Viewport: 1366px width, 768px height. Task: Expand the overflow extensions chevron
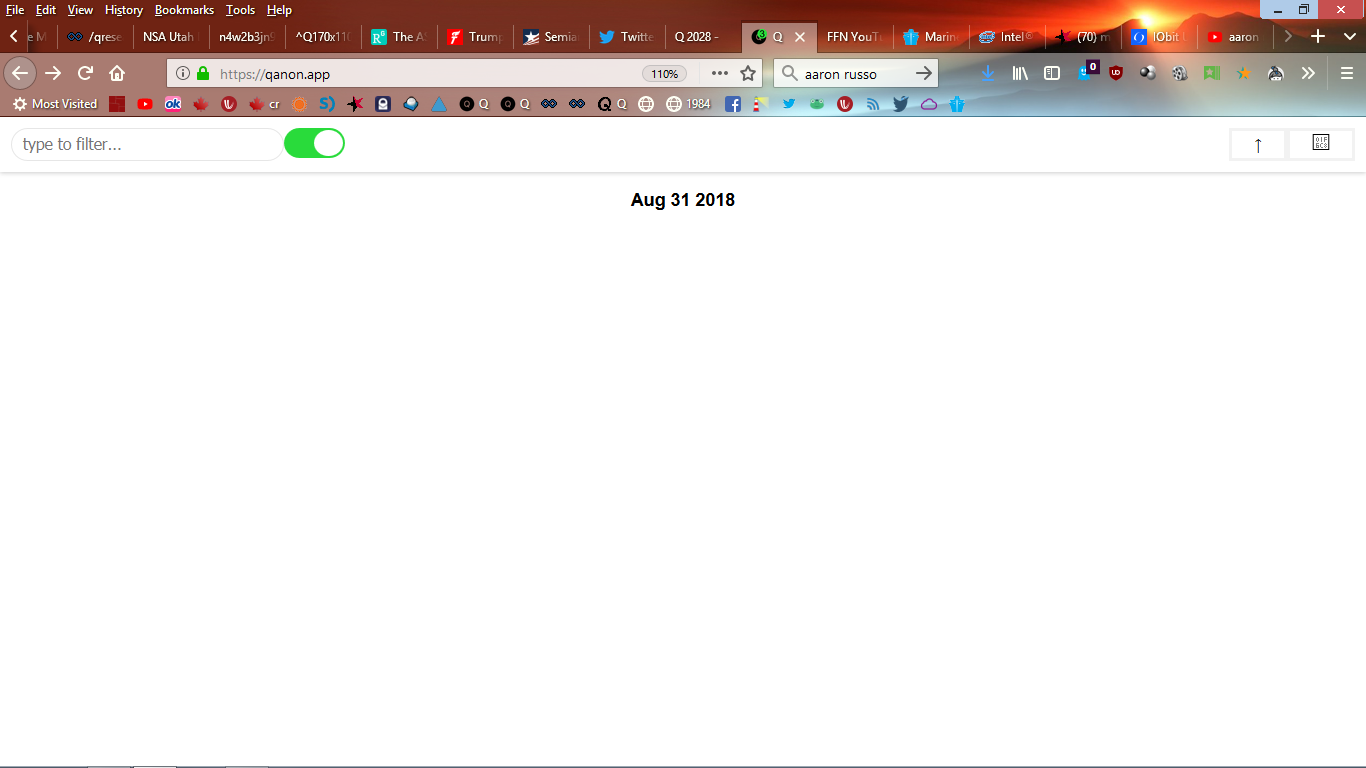click(x=1308, y=73)
